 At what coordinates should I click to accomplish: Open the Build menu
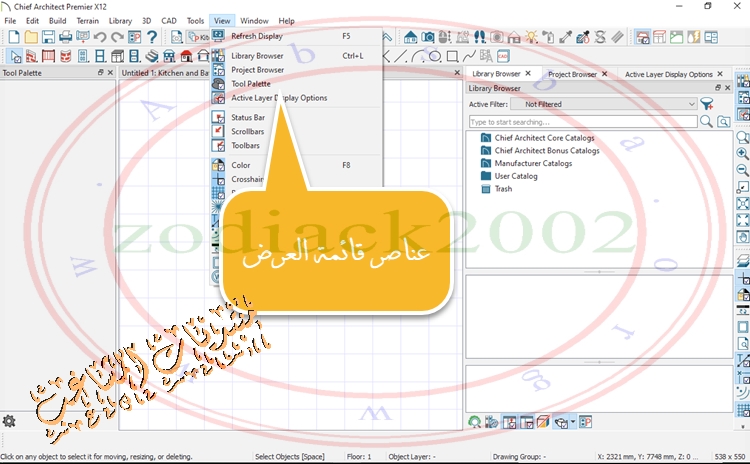57,21
